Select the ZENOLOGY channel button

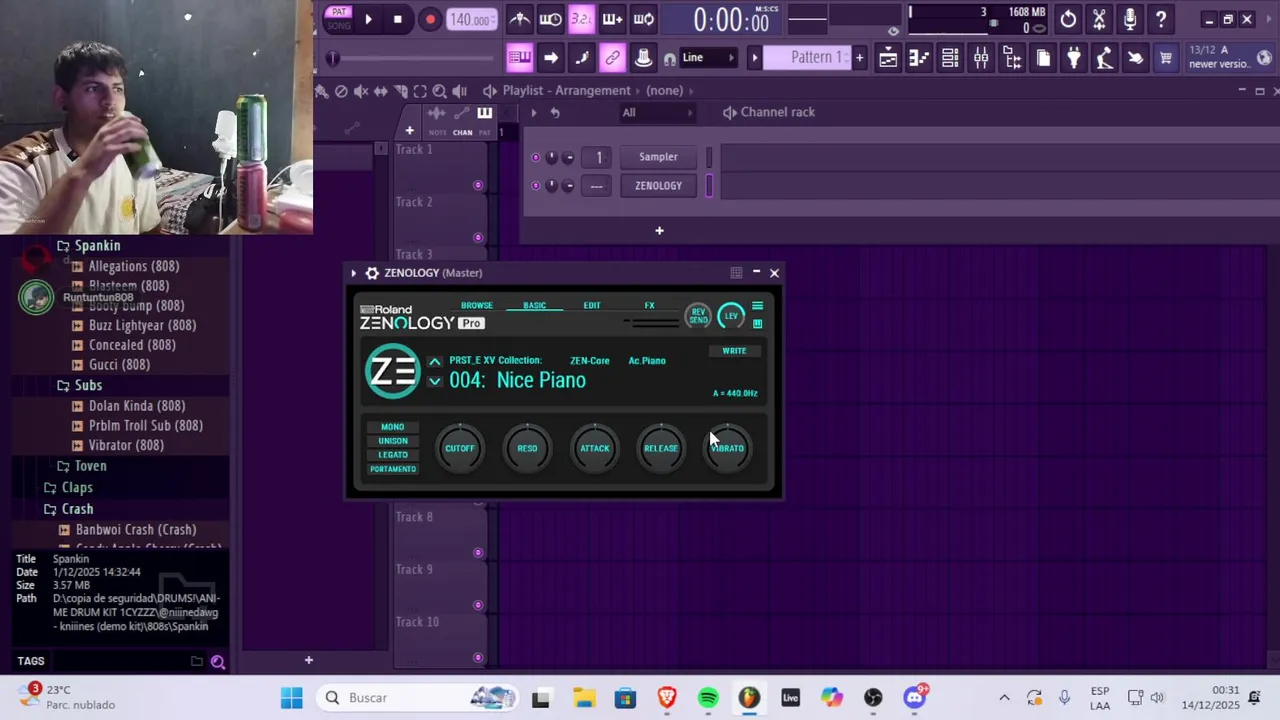658,186
